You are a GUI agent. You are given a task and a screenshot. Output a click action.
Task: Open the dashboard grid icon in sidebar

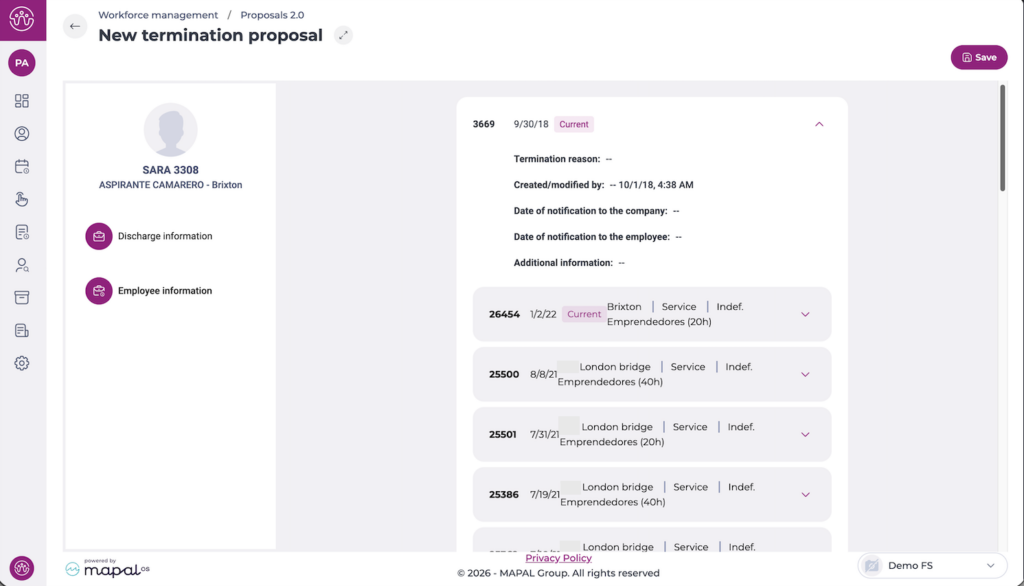point(22,101)
